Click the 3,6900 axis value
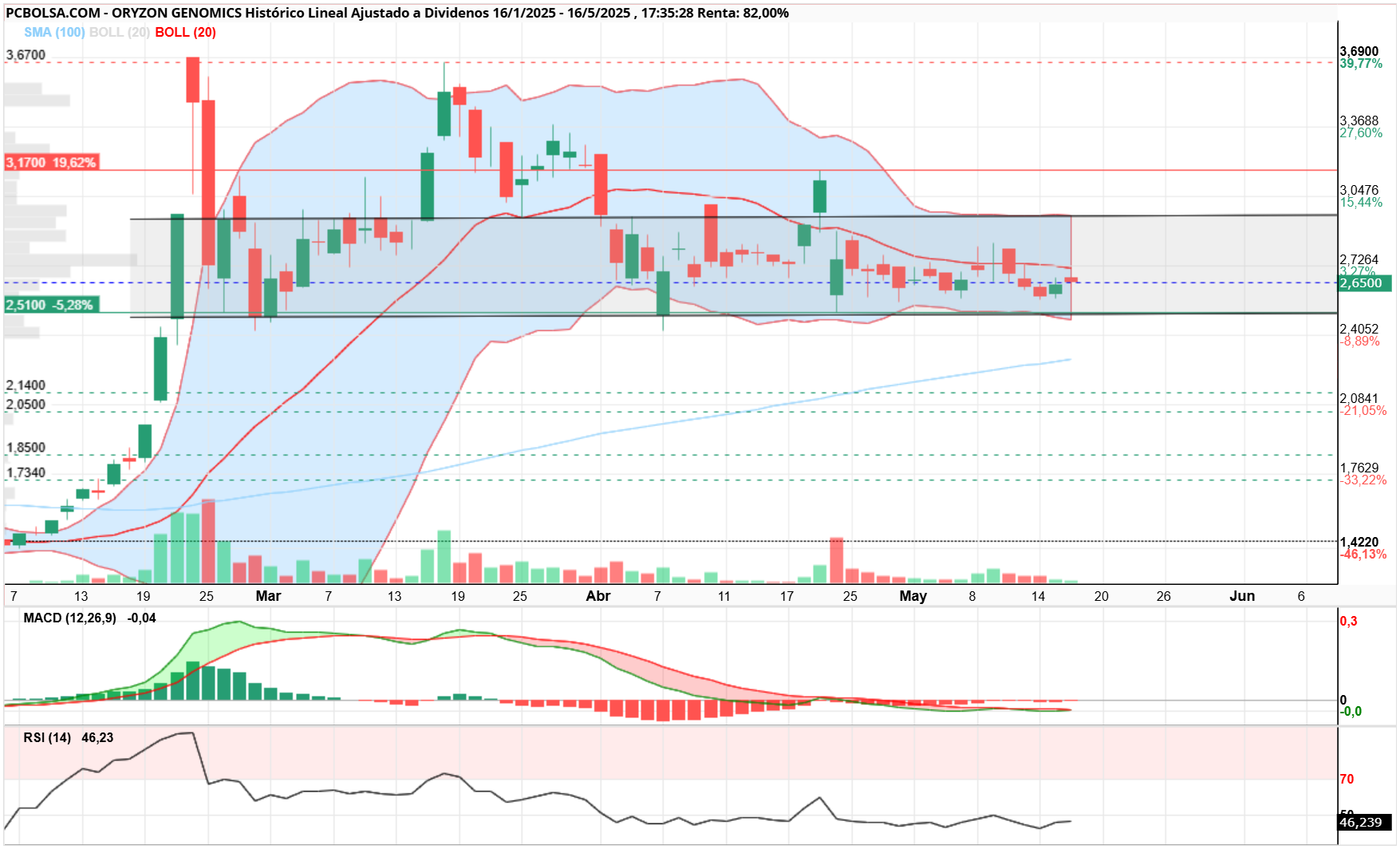Viewport: 1400px width, 849px height. [1359, 51]
